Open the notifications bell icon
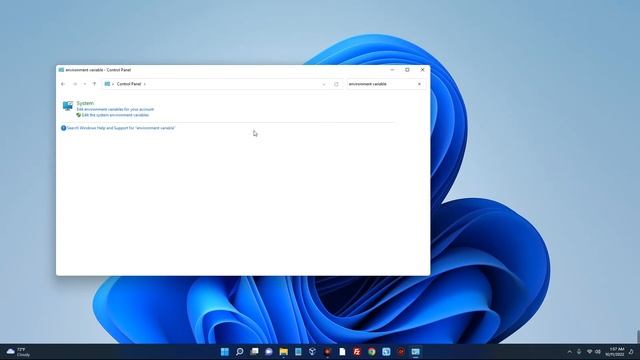640x360 pixels. pyautogui.click(x=631, y=352)
